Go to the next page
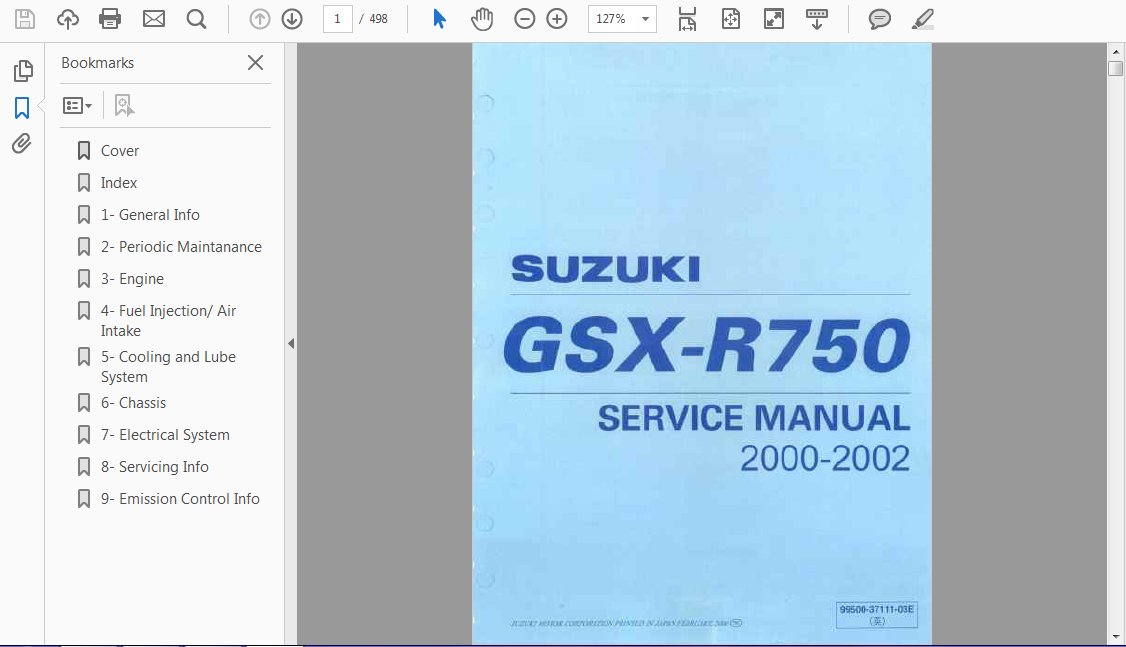Image resolution: width=1126 pixels, height=647 pixels. pyautogui.click(x=292, y=19)
